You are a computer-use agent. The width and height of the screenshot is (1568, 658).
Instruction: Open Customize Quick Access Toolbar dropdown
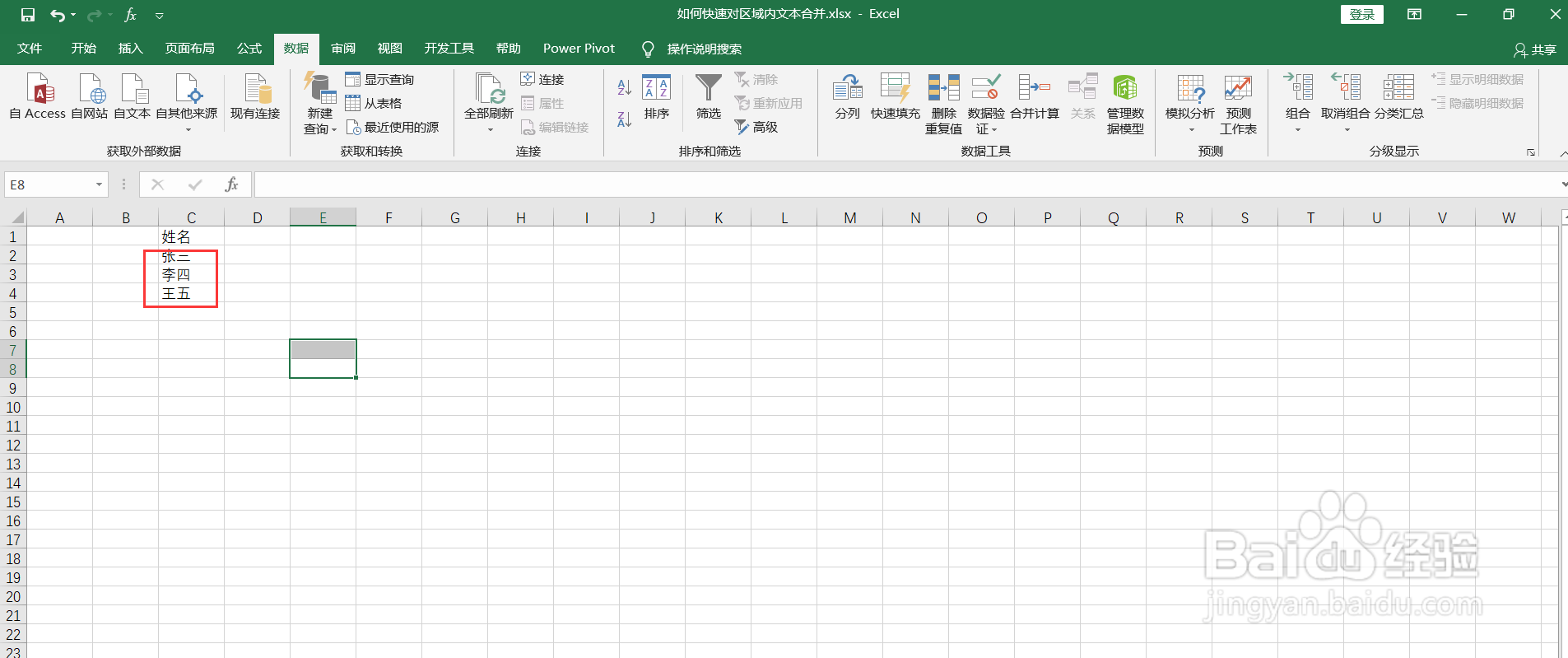tap(160, 15)
